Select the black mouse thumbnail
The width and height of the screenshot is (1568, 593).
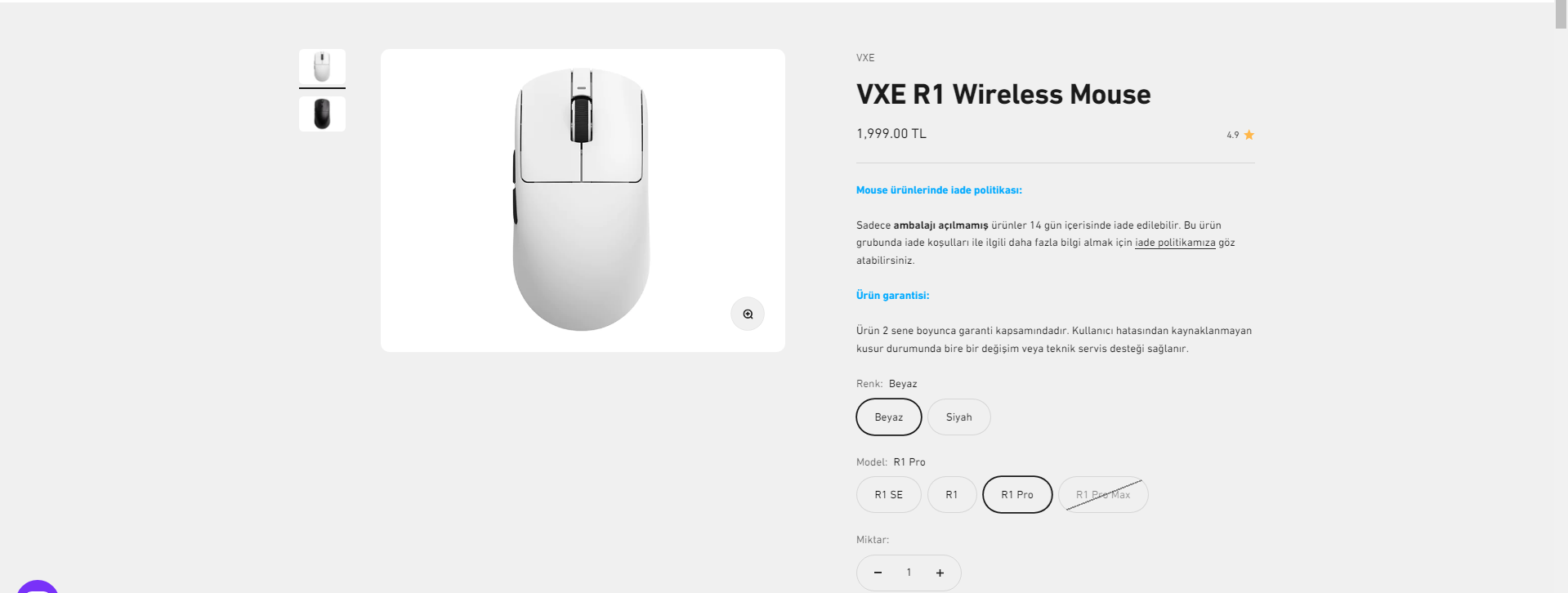[x=322, y=114]
